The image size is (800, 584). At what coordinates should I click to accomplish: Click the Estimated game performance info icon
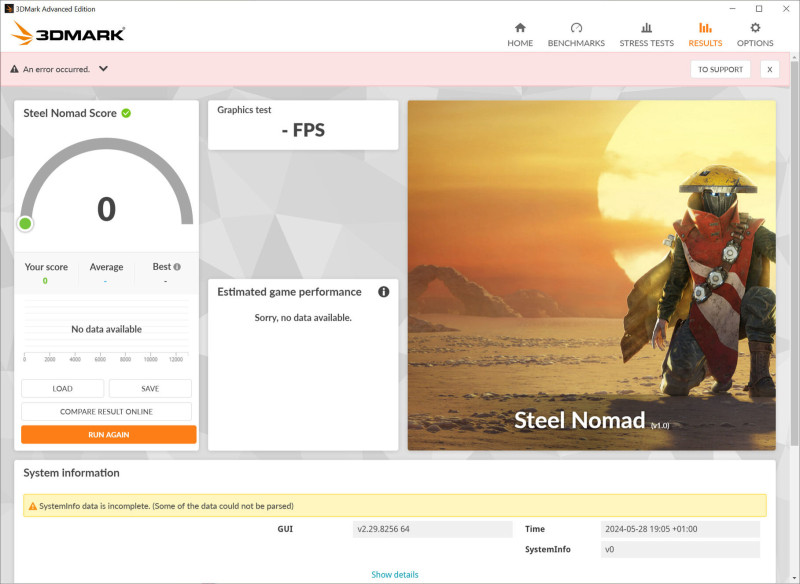[384, 292]
